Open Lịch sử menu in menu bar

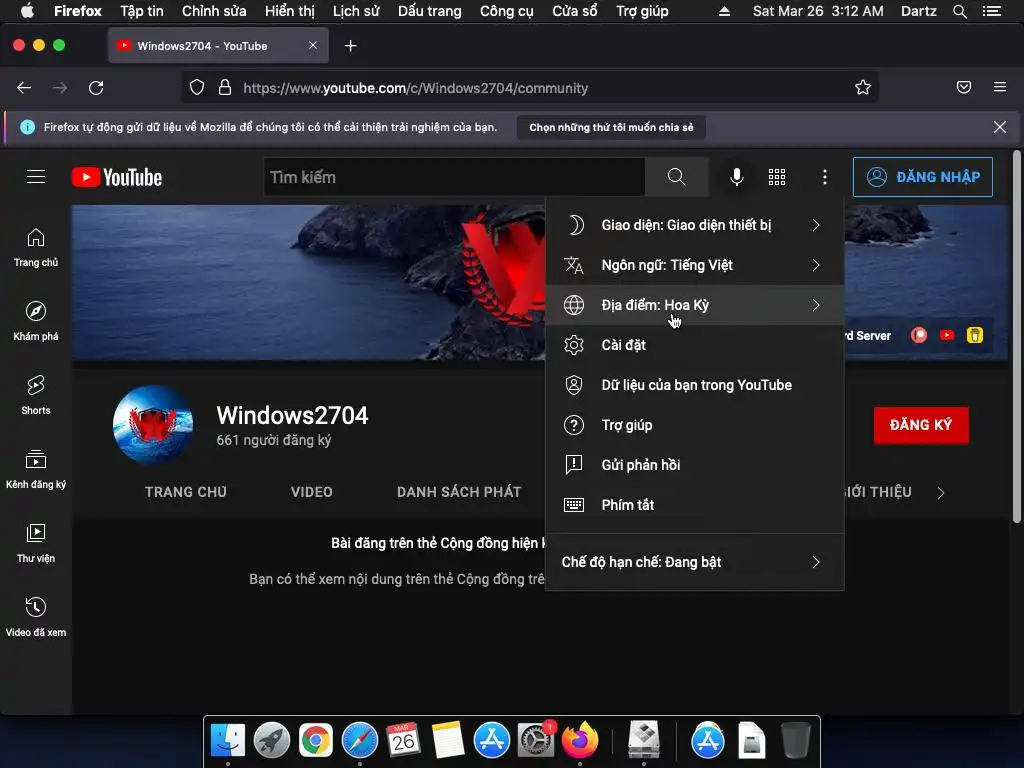[x=355, y=11]
